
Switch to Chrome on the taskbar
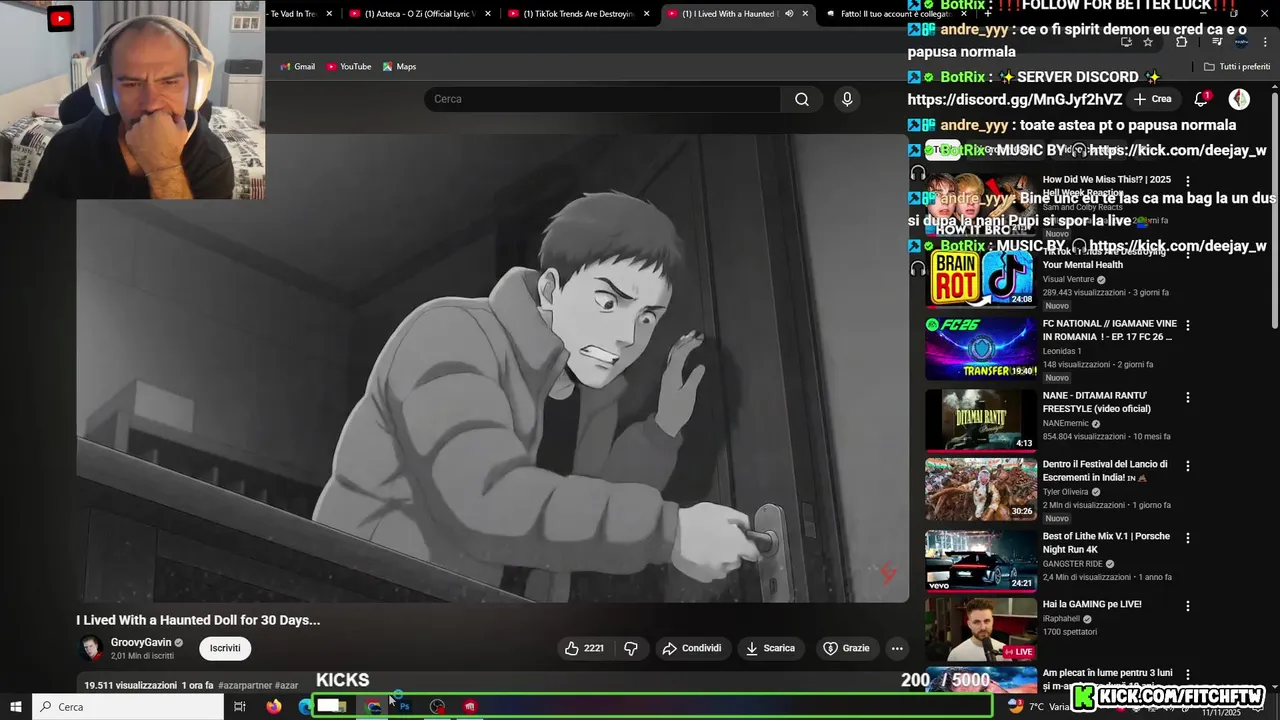point(374,707)
